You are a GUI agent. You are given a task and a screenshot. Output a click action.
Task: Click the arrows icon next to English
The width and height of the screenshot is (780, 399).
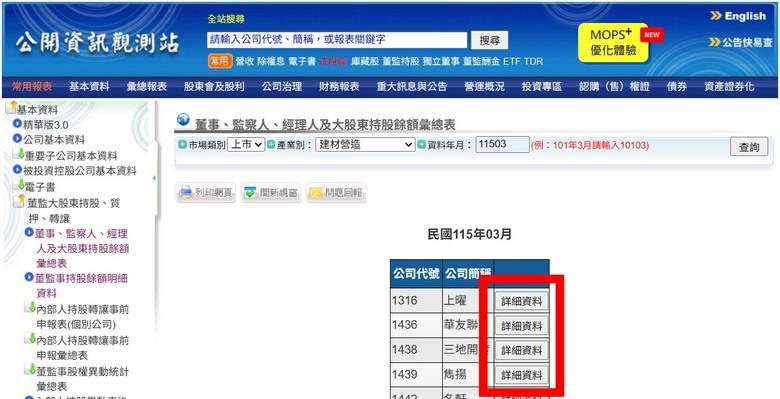[x=715, y=16]
